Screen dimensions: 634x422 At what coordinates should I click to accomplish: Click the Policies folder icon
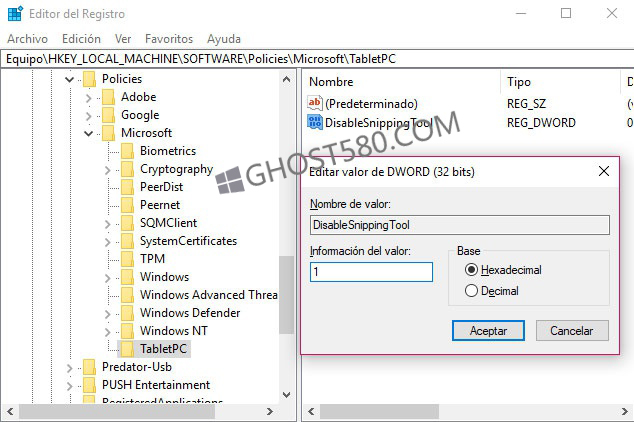coord(89,79)
